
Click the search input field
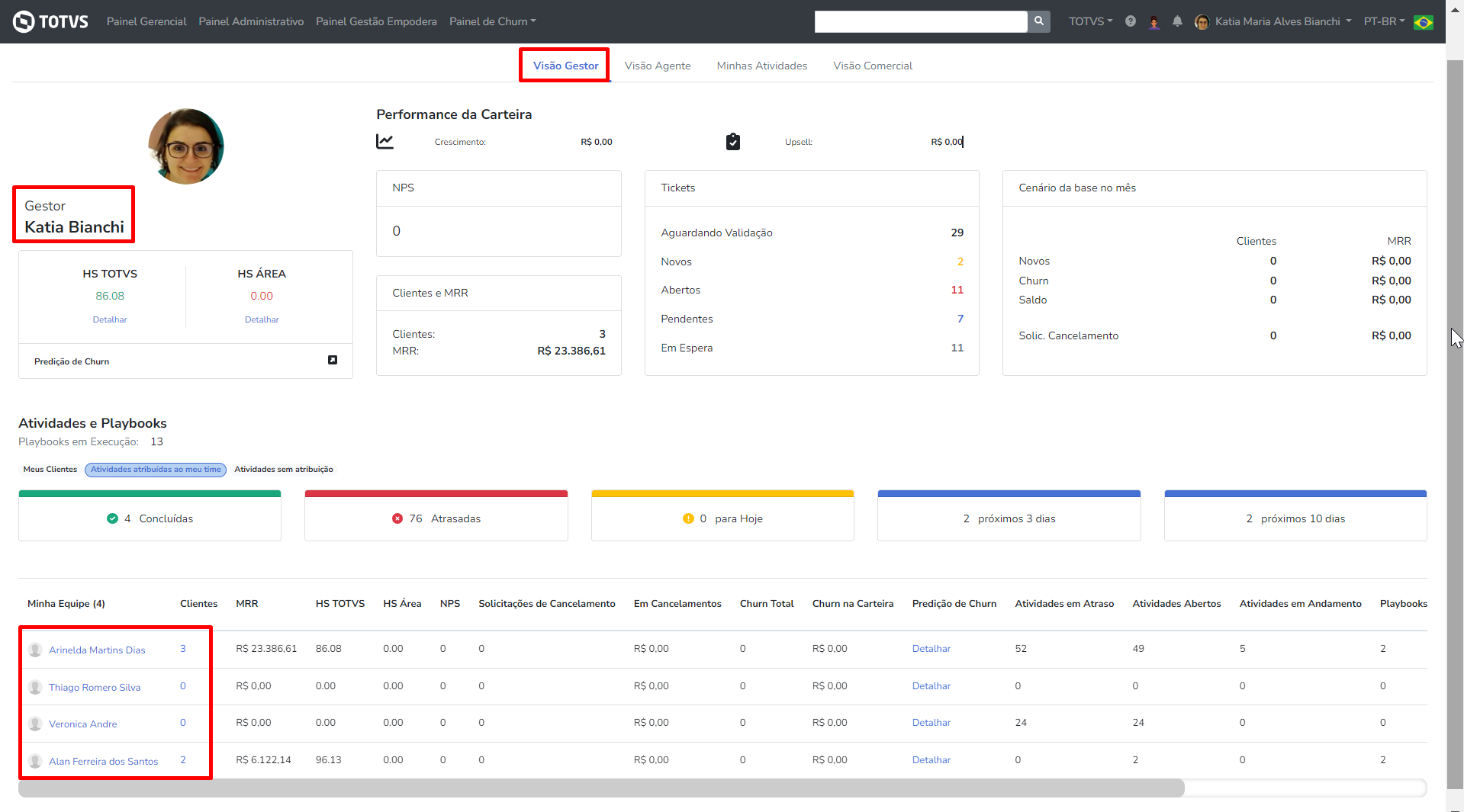pyautogui.click(x=921, y=21)
